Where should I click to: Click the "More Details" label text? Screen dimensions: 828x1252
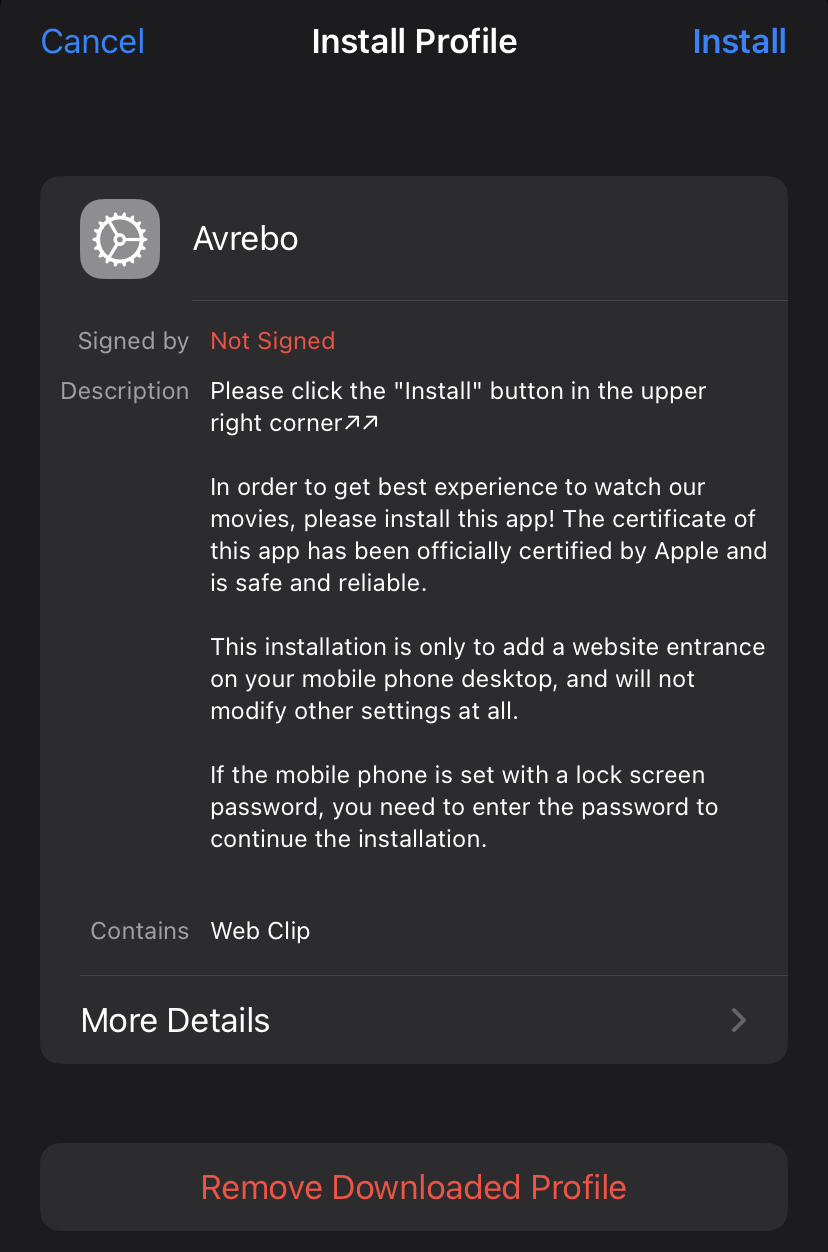click(x=175, y=1020)
